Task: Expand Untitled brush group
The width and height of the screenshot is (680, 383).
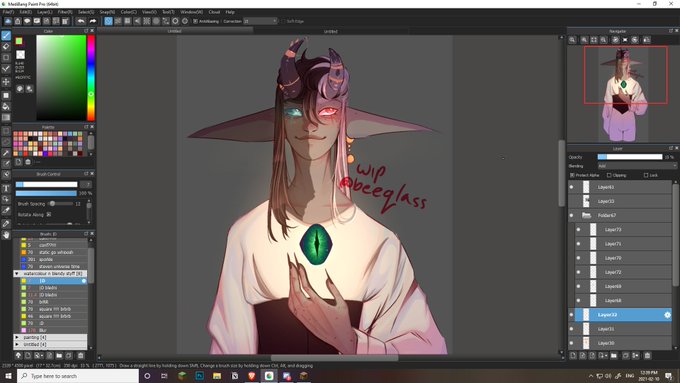Action: (x=16, y=344)
